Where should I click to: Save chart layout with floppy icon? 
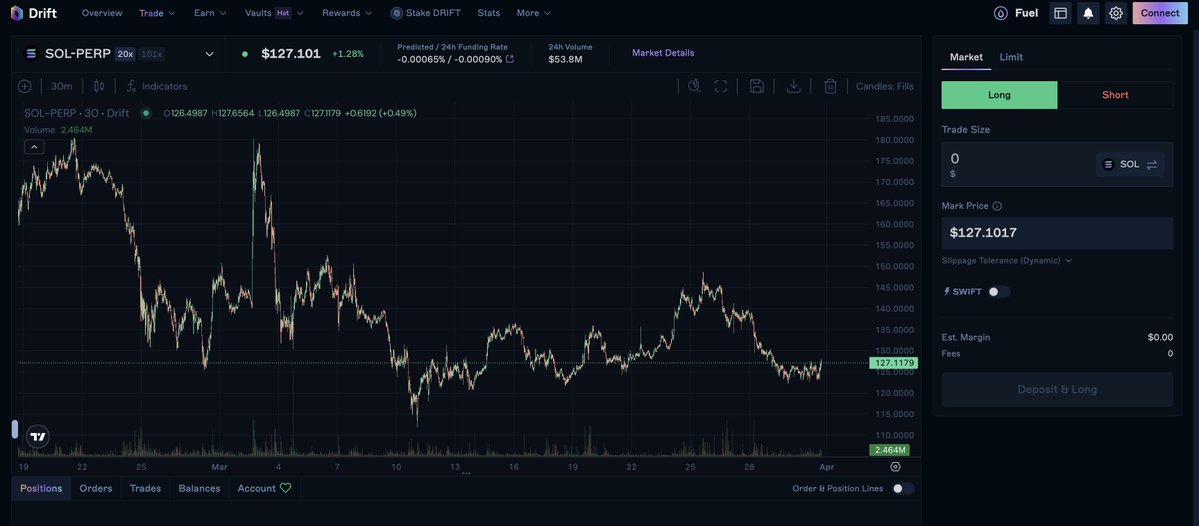point(757,86)
